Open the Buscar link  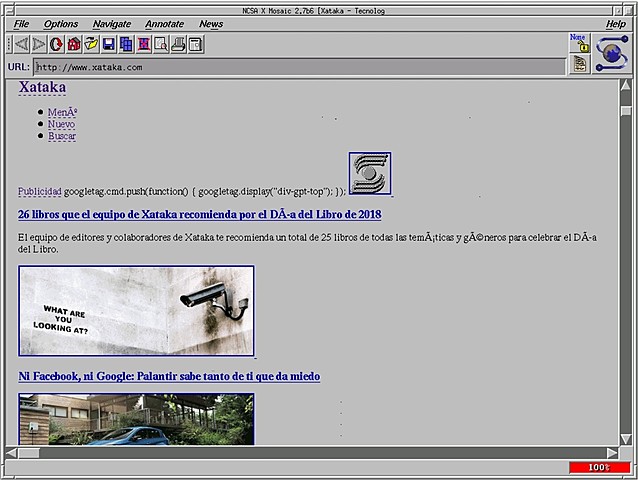click(x=62, y=136)
